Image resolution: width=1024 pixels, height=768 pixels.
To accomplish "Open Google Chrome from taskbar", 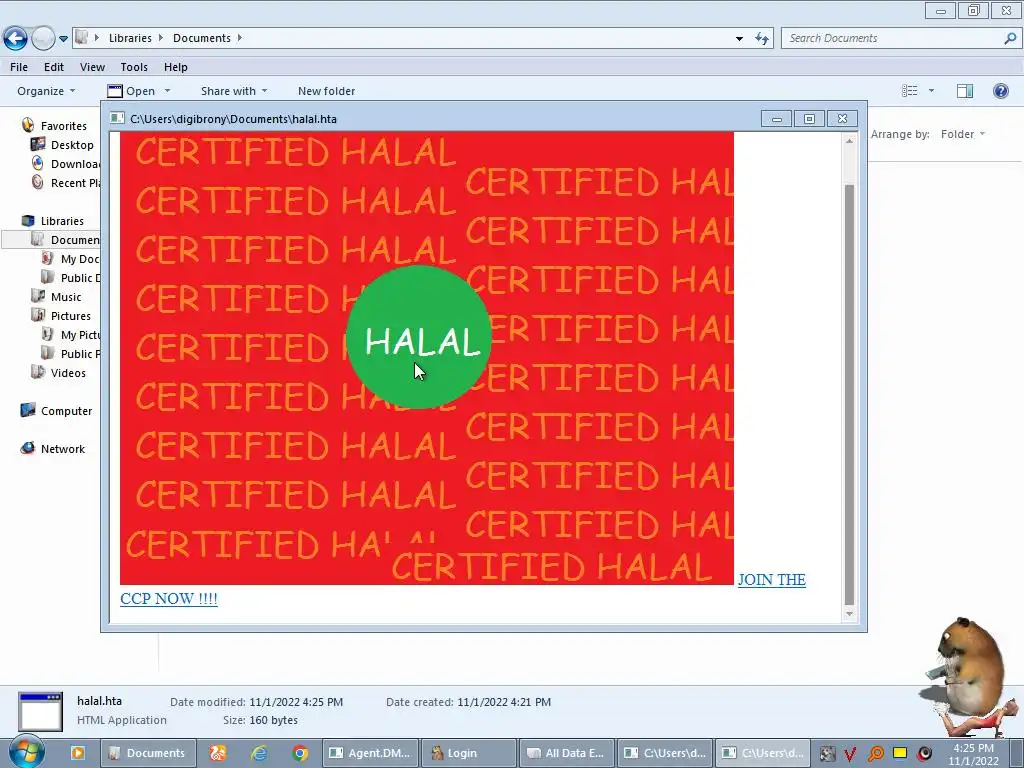I will click(300, 753).
